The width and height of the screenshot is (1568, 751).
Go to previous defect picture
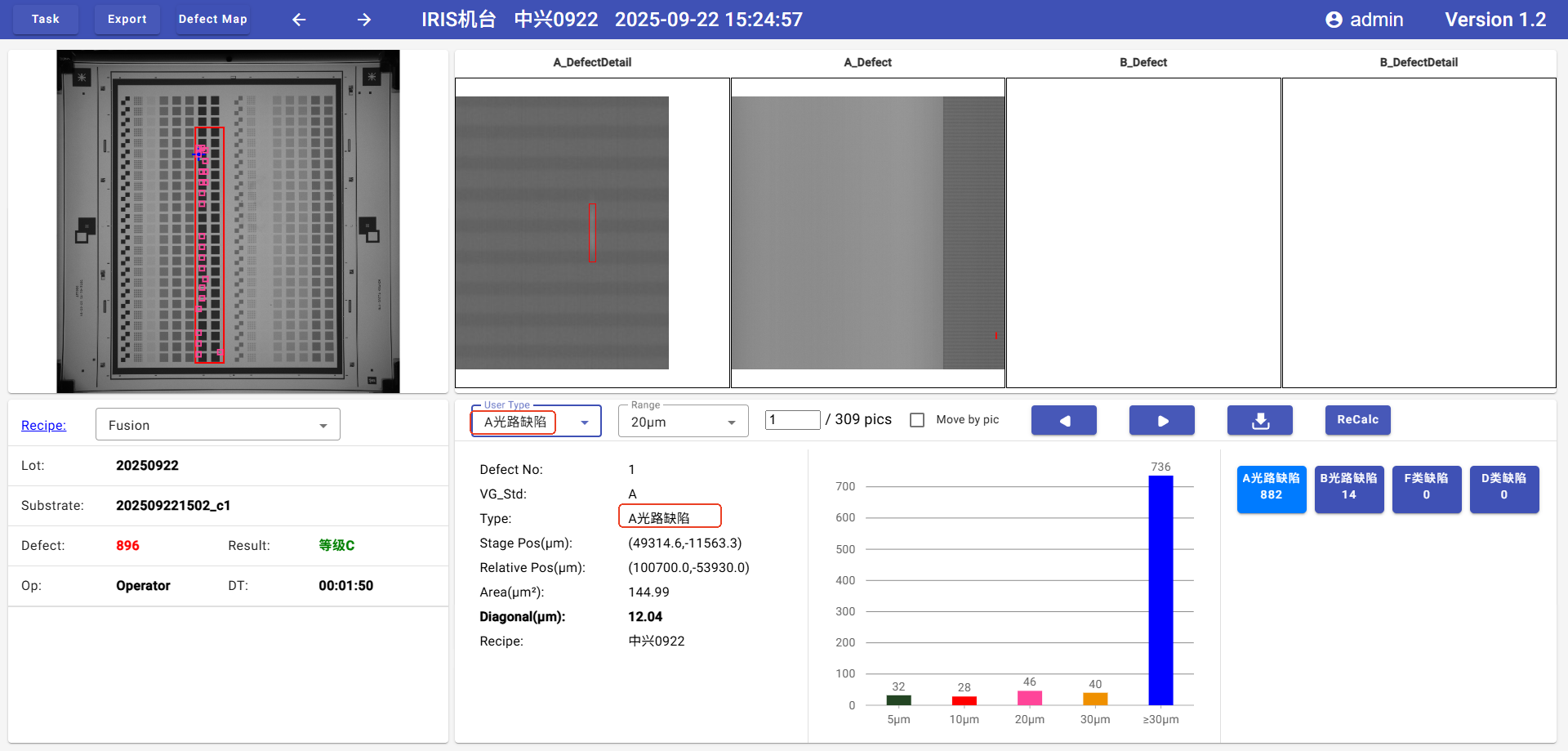pos(1063,421)
